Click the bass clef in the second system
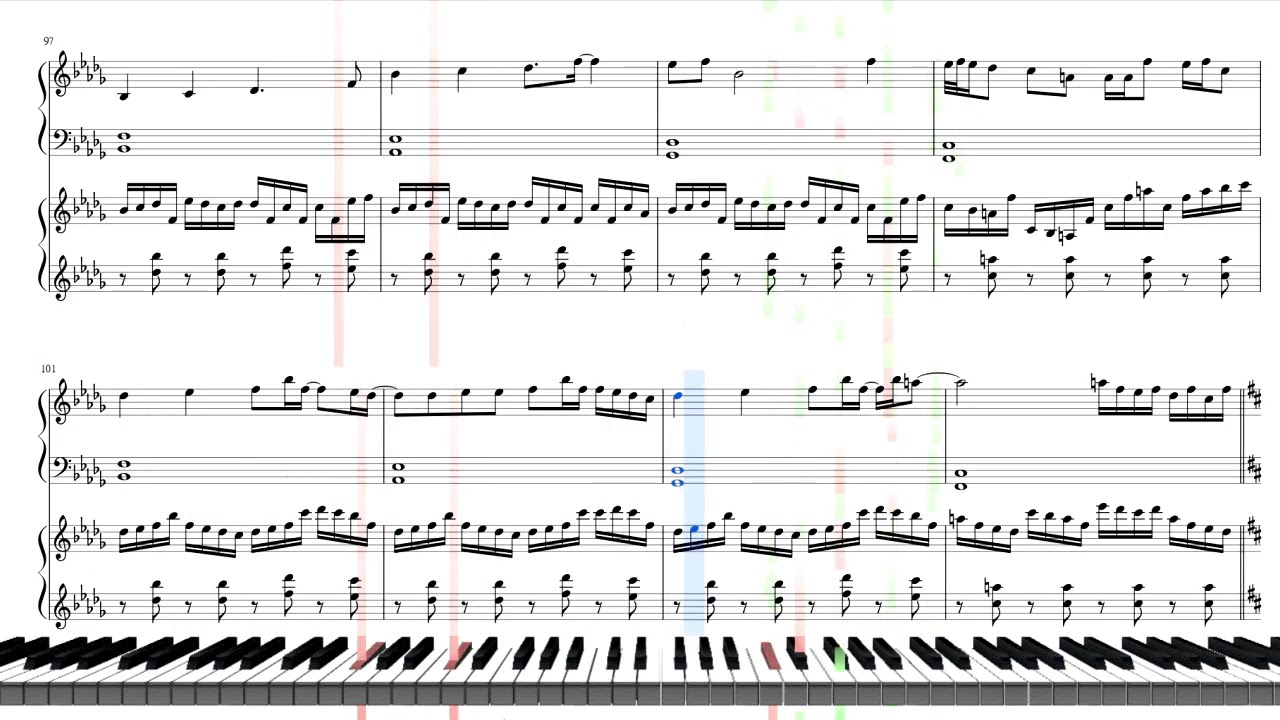This screenshot has width=1280, height=720. [62, 468]
